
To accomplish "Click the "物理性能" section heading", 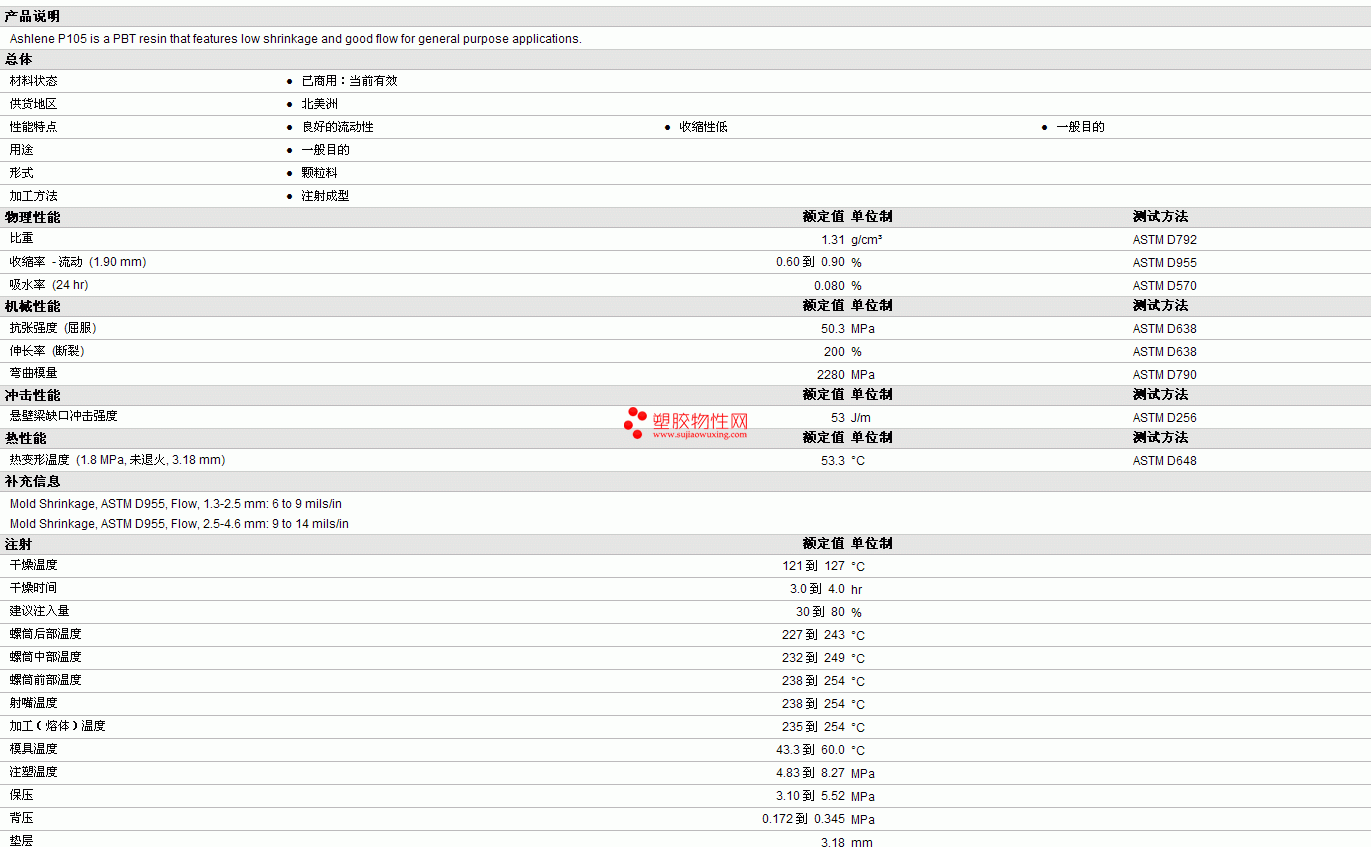I will (32, 217).
